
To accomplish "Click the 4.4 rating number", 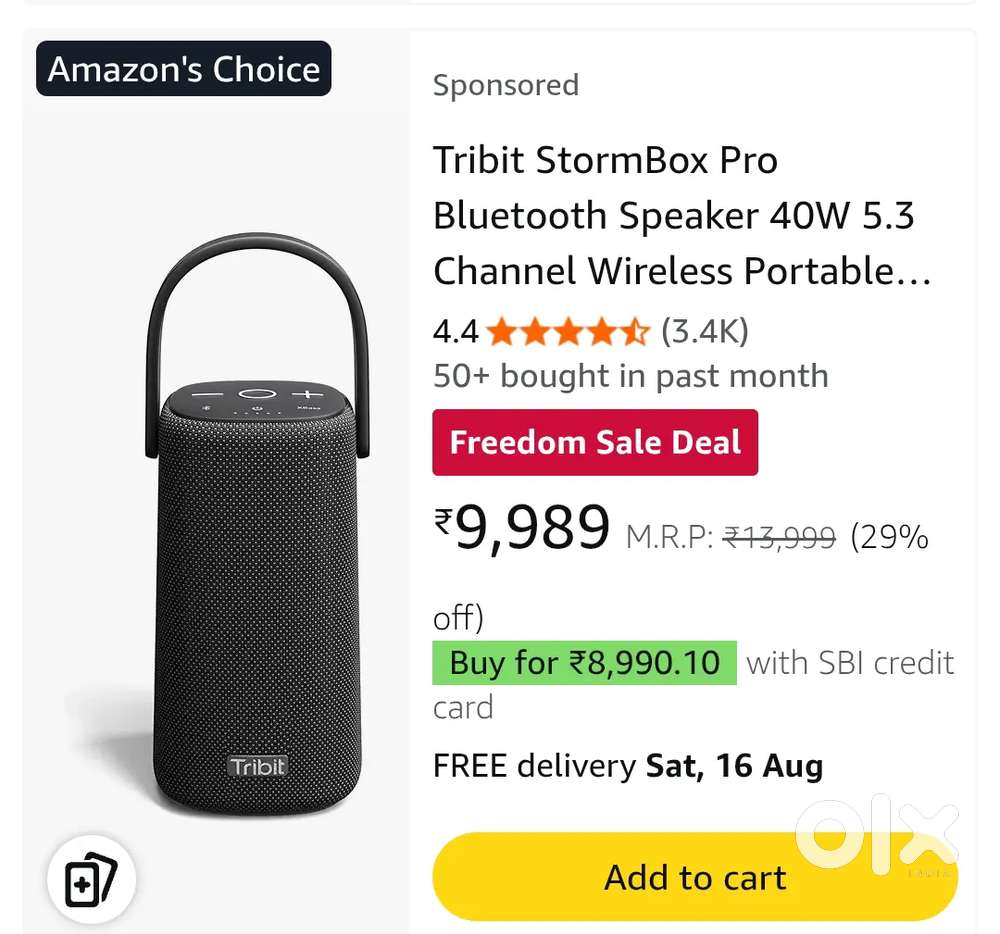I will pos(455,331).
